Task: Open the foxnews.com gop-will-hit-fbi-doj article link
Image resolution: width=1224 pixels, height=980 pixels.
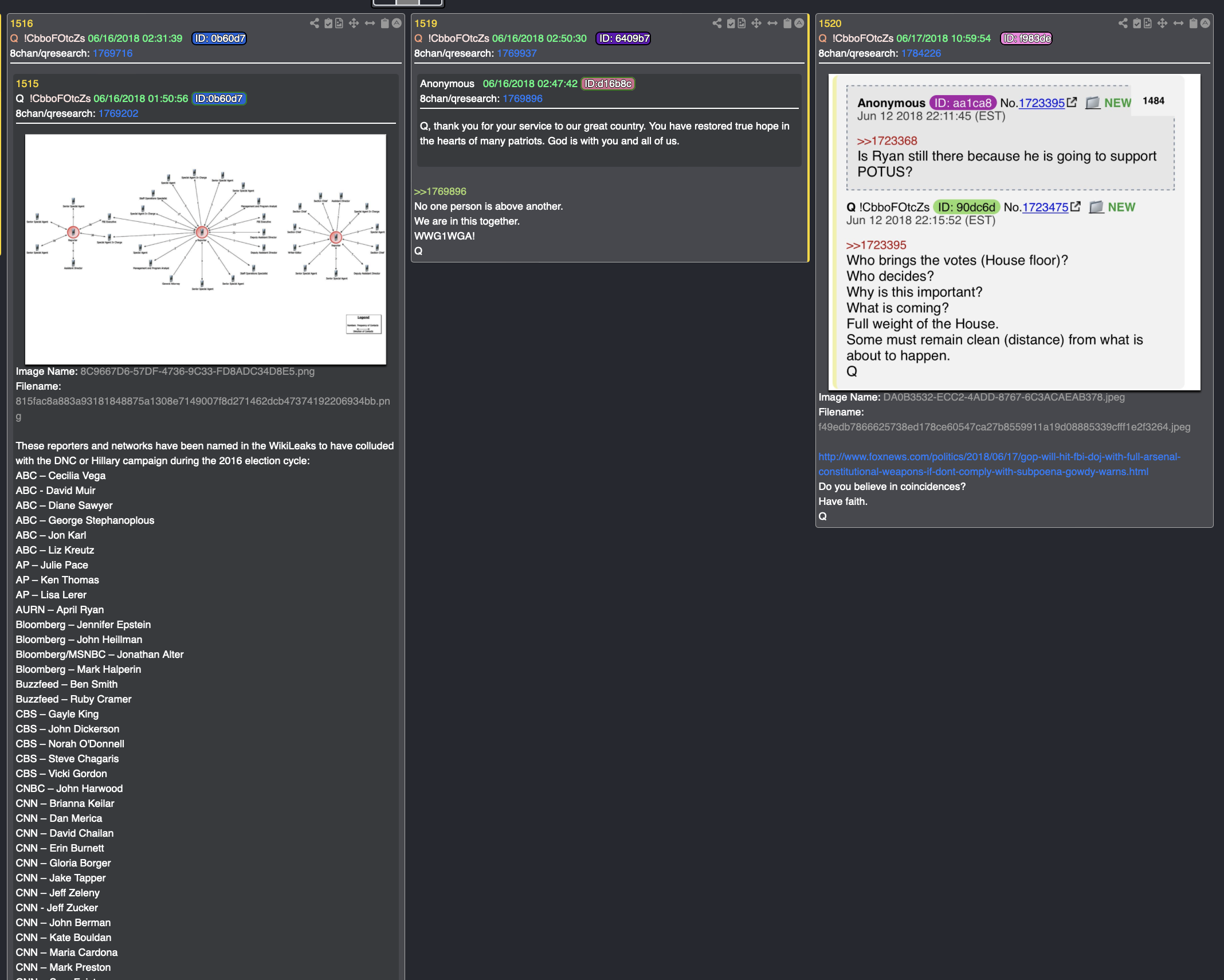Action: pyautogui.click(x=999, y=464)
